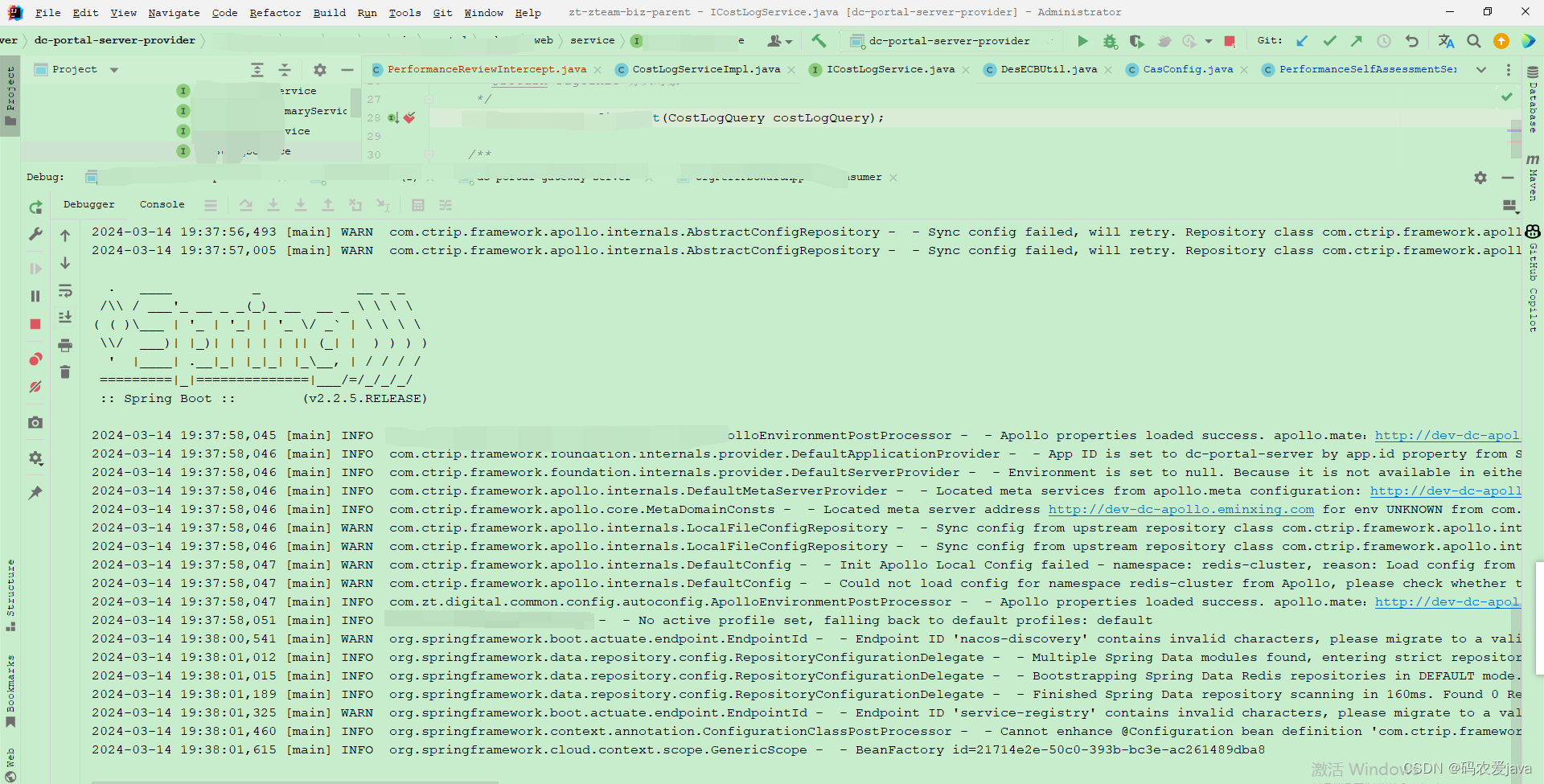The image size is (1544, 784).
Task: Switch to the Console tab
Action: (162, 205)
